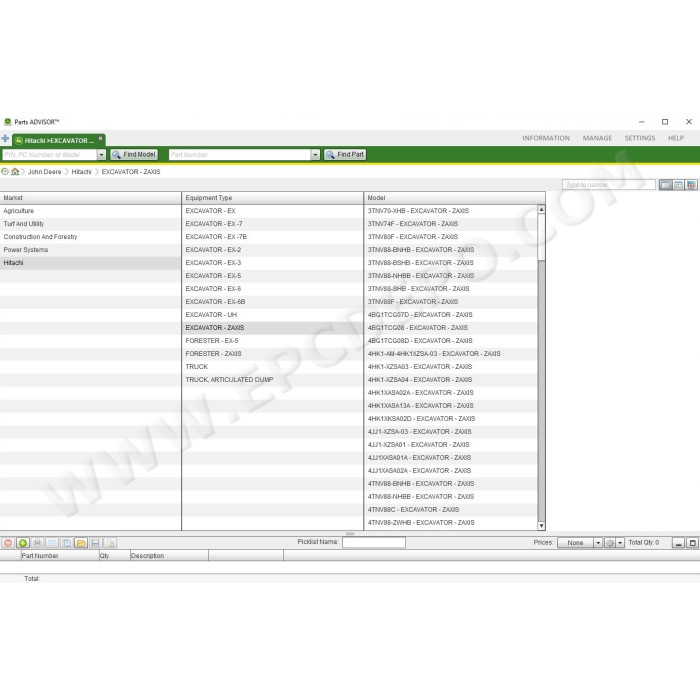Click the Model column header
Viewport: 700px width, 700px height.
pyautogui.click(x=454, y=198)
